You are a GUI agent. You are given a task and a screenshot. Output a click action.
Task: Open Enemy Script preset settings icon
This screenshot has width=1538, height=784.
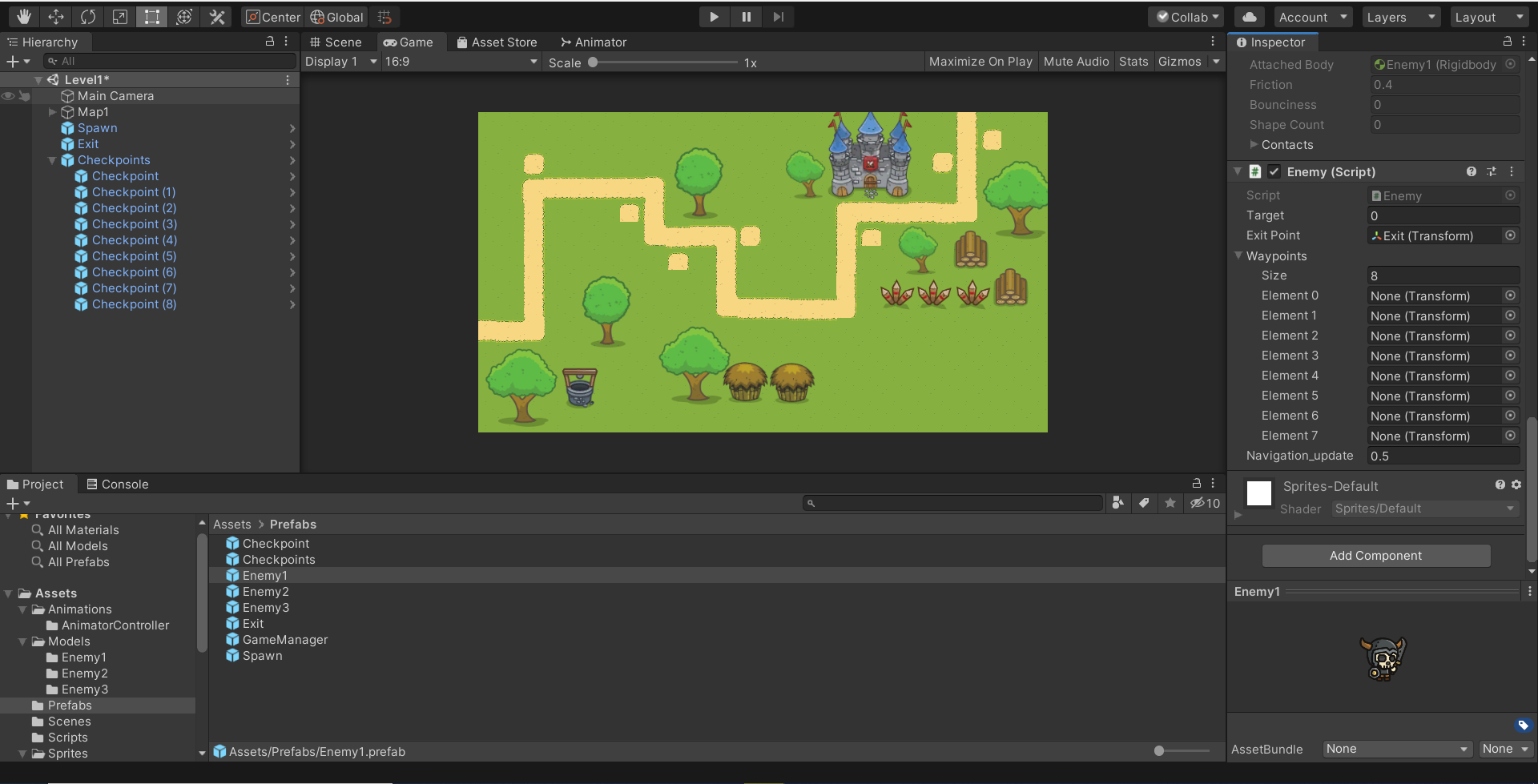(x=1492, y=171)
